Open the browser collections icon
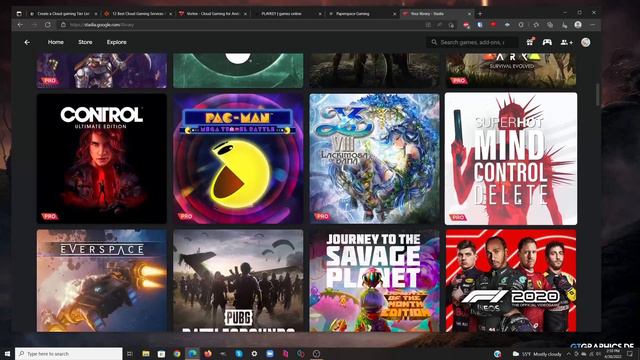 tap(550, 25)
